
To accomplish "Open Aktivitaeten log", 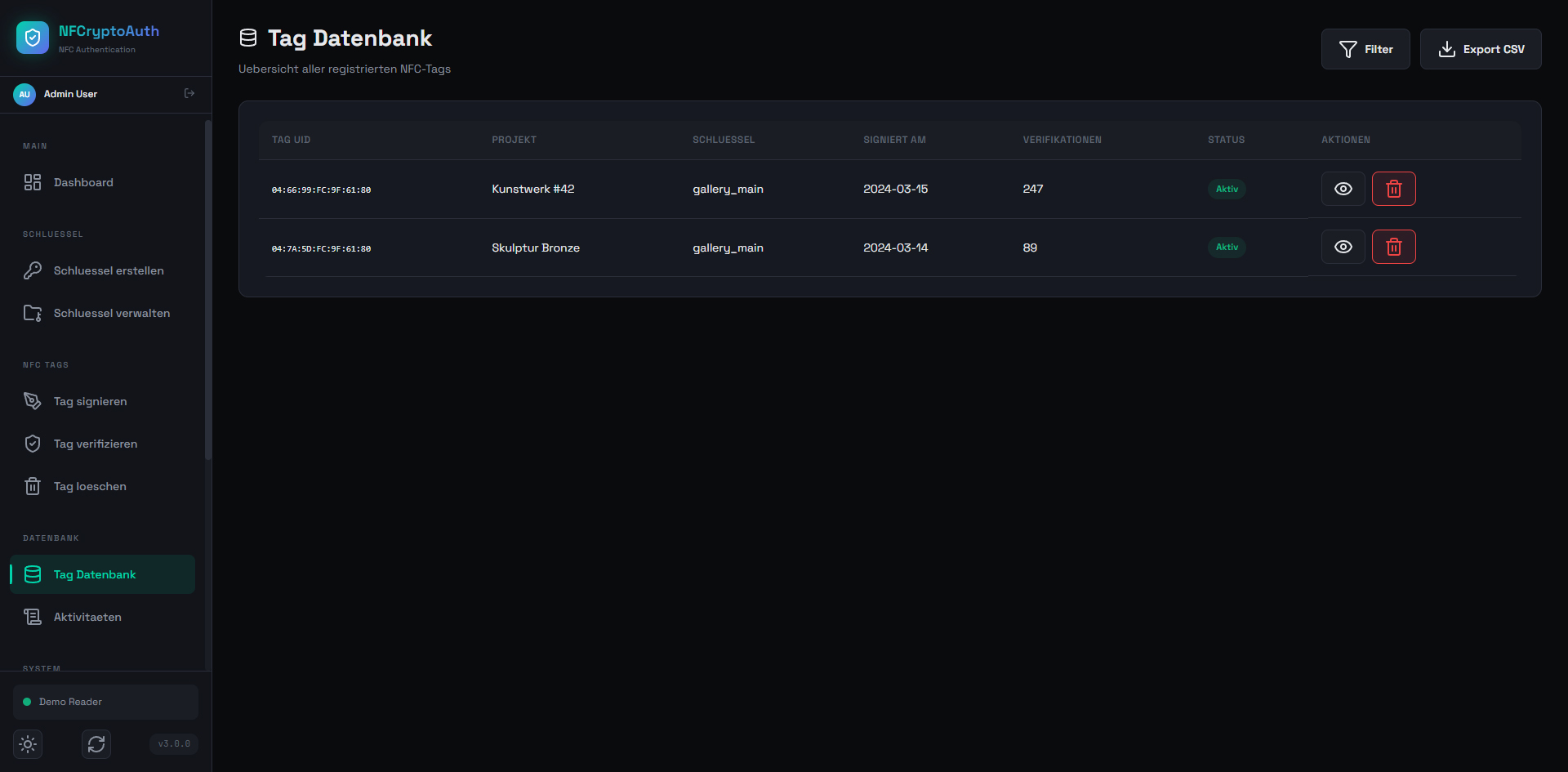I will [87, 617].
